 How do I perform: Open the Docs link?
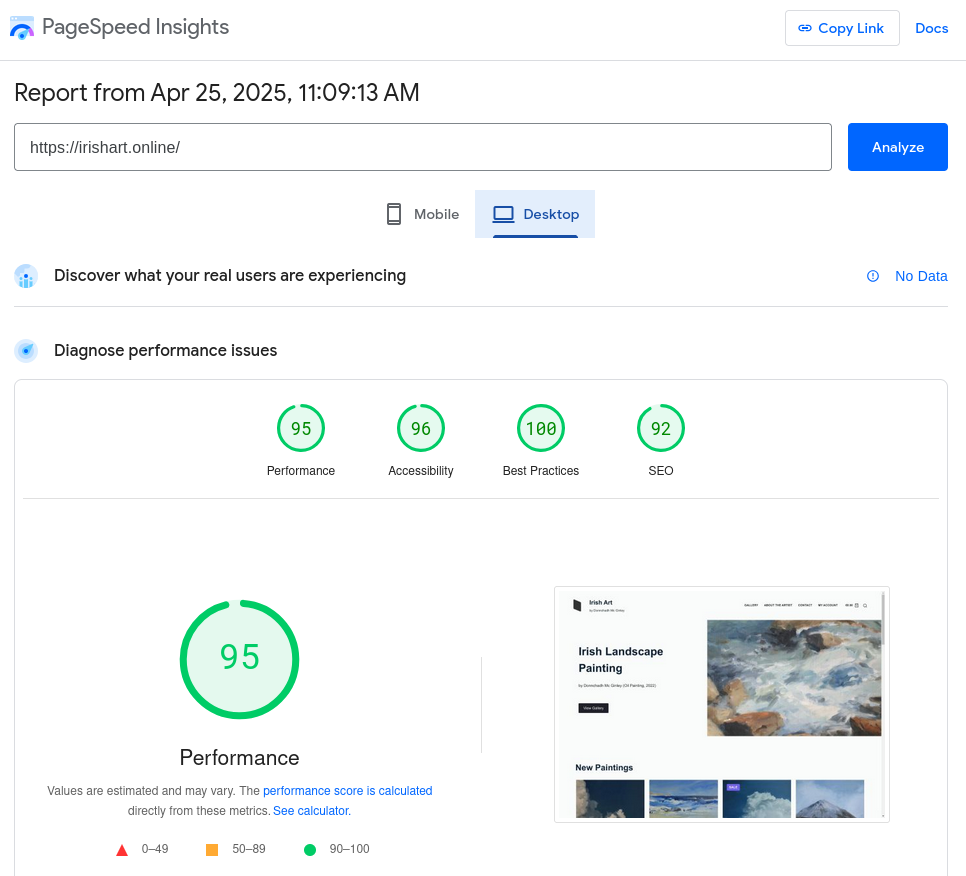pos(931,28)
